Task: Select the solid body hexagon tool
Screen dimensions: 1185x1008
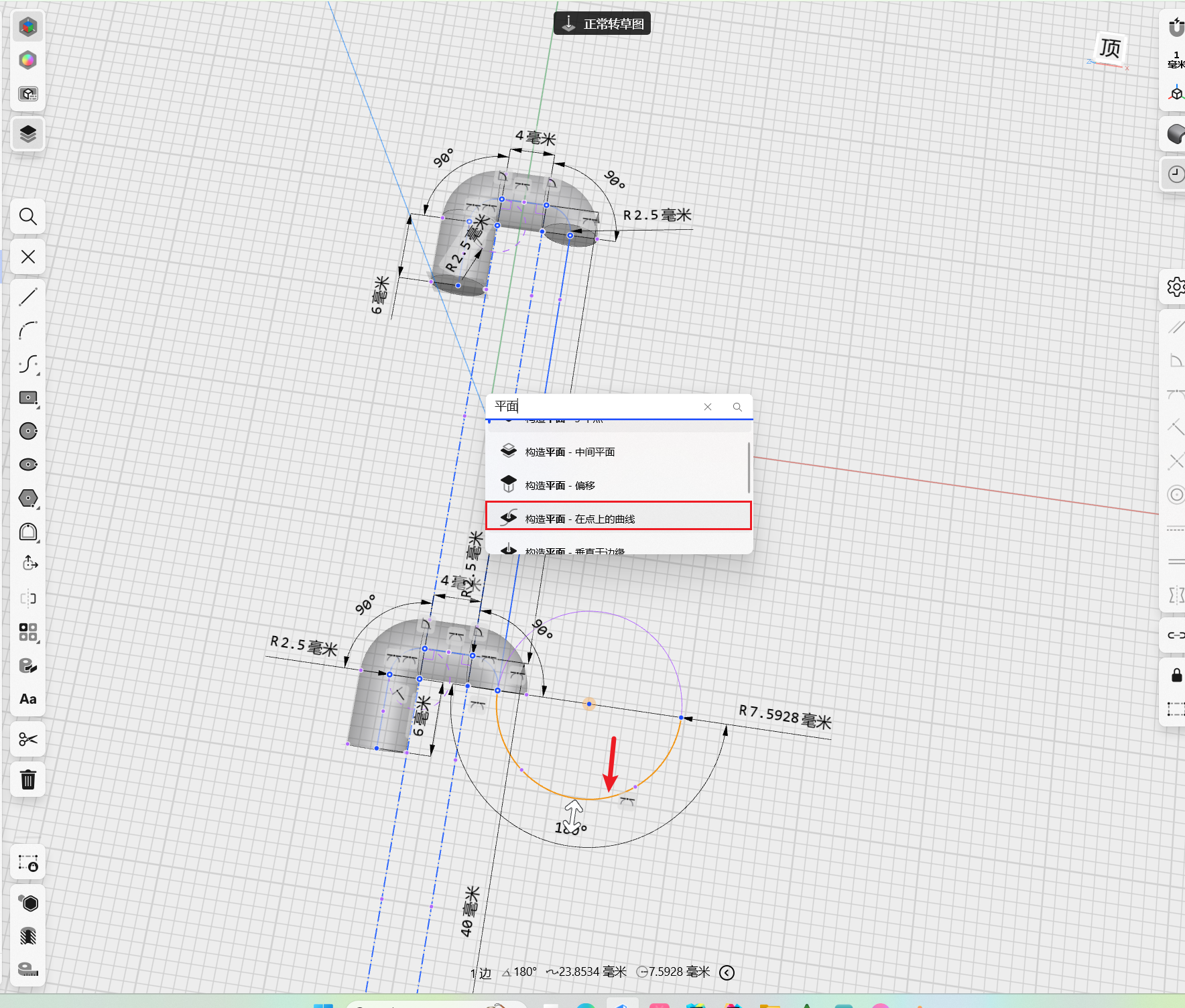Action: (x=28, y=903)
